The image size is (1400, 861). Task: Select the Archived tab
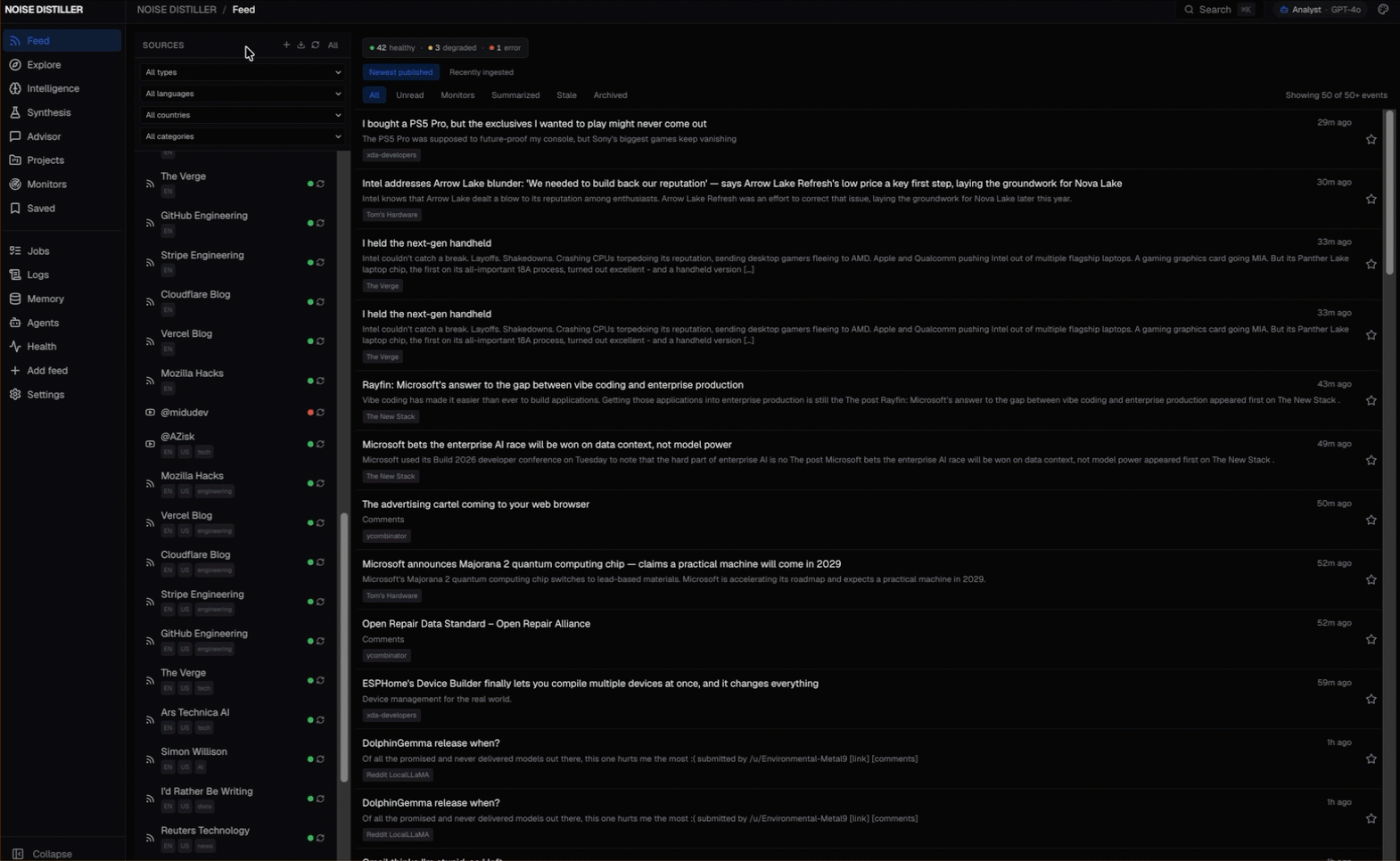click(611, 95)
